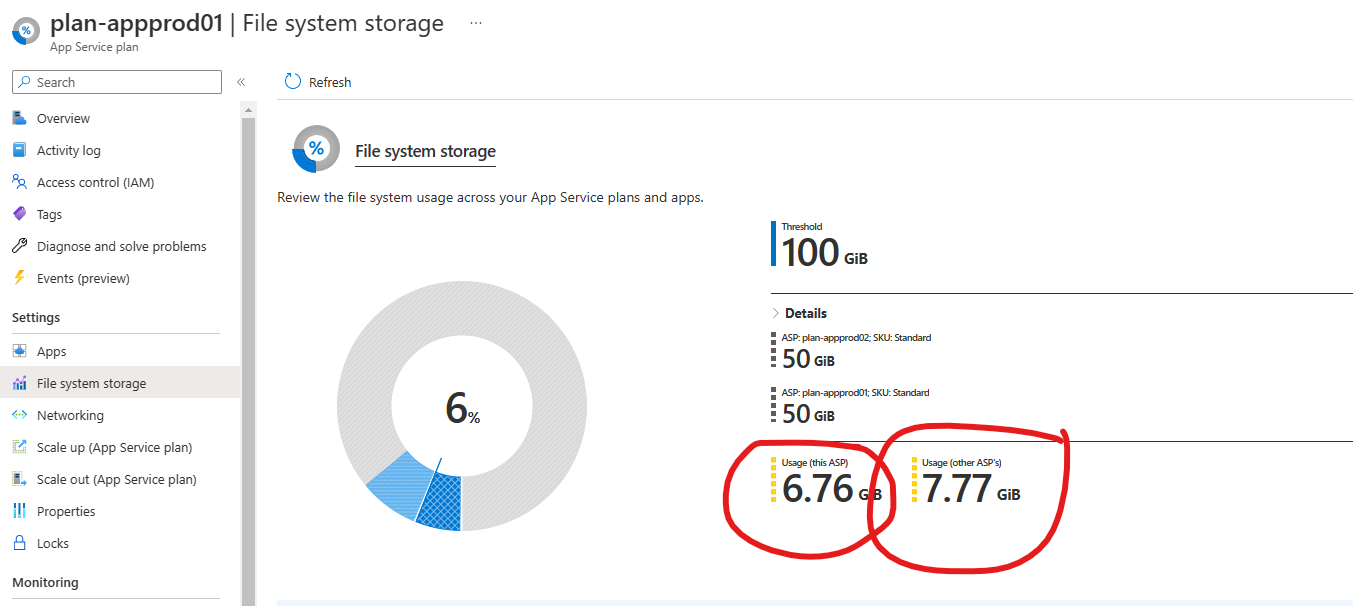Open Scale up (App Service plan)

click(x=115, y=447)
